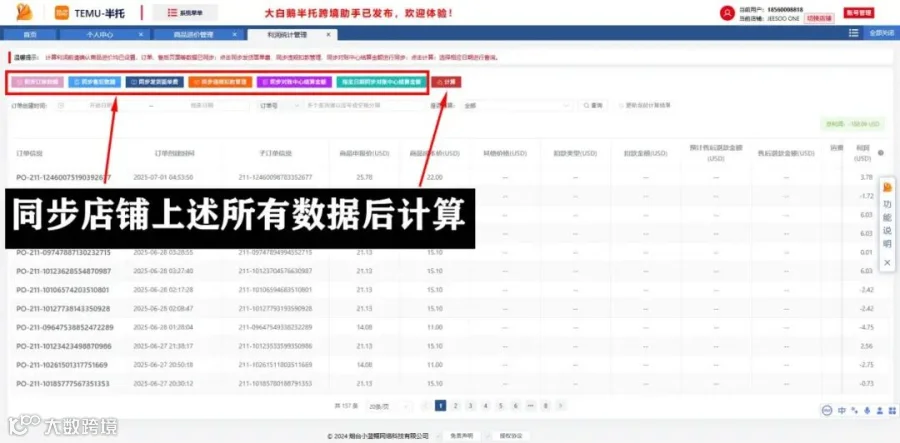Click order PO-211-10106574203510801
This screenshot has width=900, height=443.
pyautogui.click(x=63, y=290)
